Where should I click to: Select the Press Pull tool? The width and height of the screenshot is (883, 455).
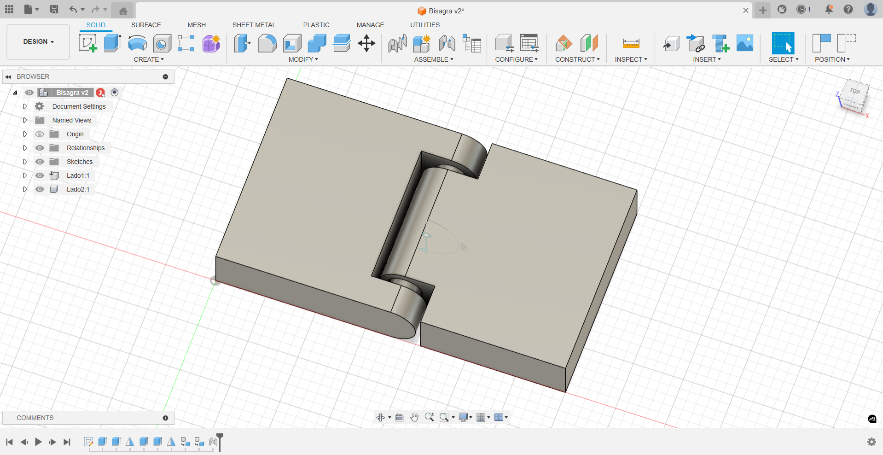click(242, 43)
